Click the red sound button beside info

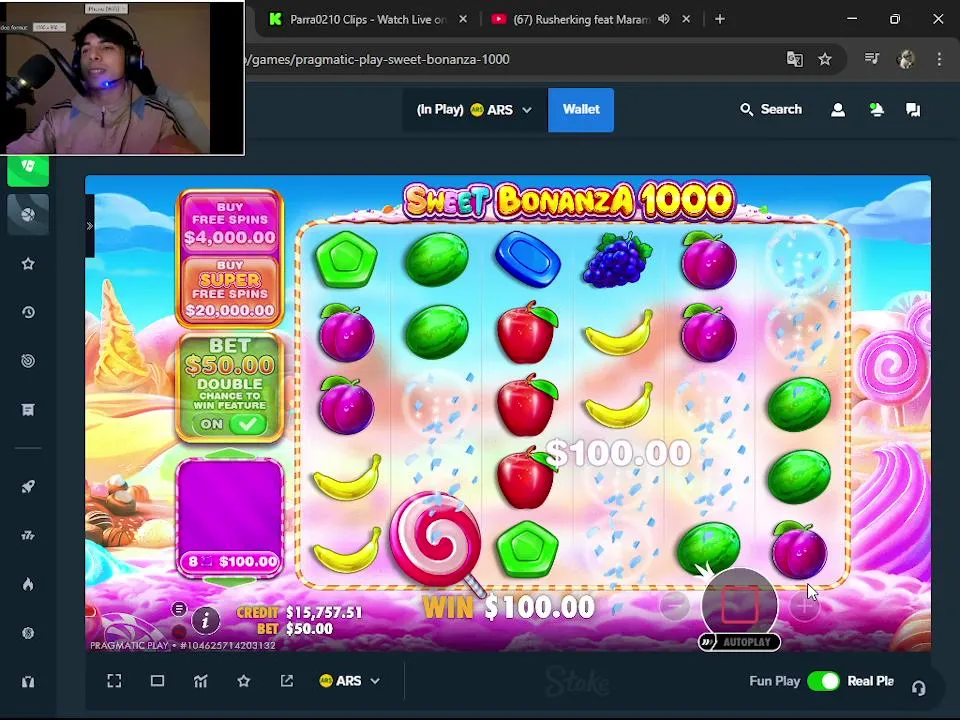click(179, 631)
